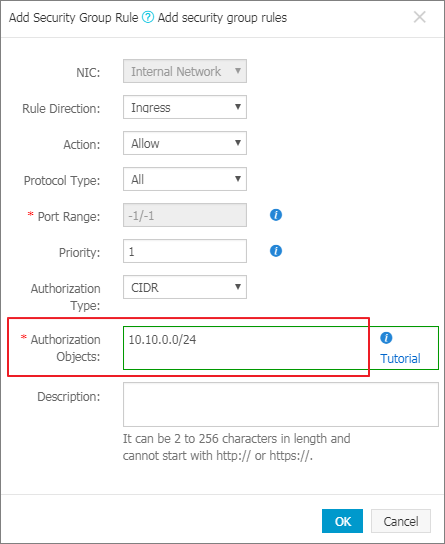The height and width of the screenshot is (544, 445).
Task: Click the Protocol Type label
Action: tap(62, 180)
